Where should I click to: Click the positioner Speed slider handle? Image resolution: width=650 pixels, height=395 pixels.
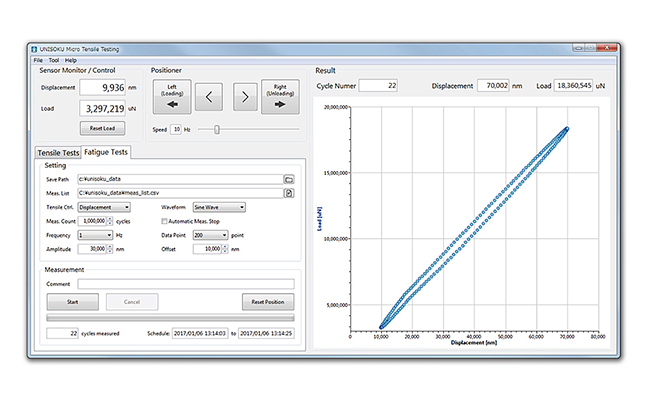pos(217,130)
